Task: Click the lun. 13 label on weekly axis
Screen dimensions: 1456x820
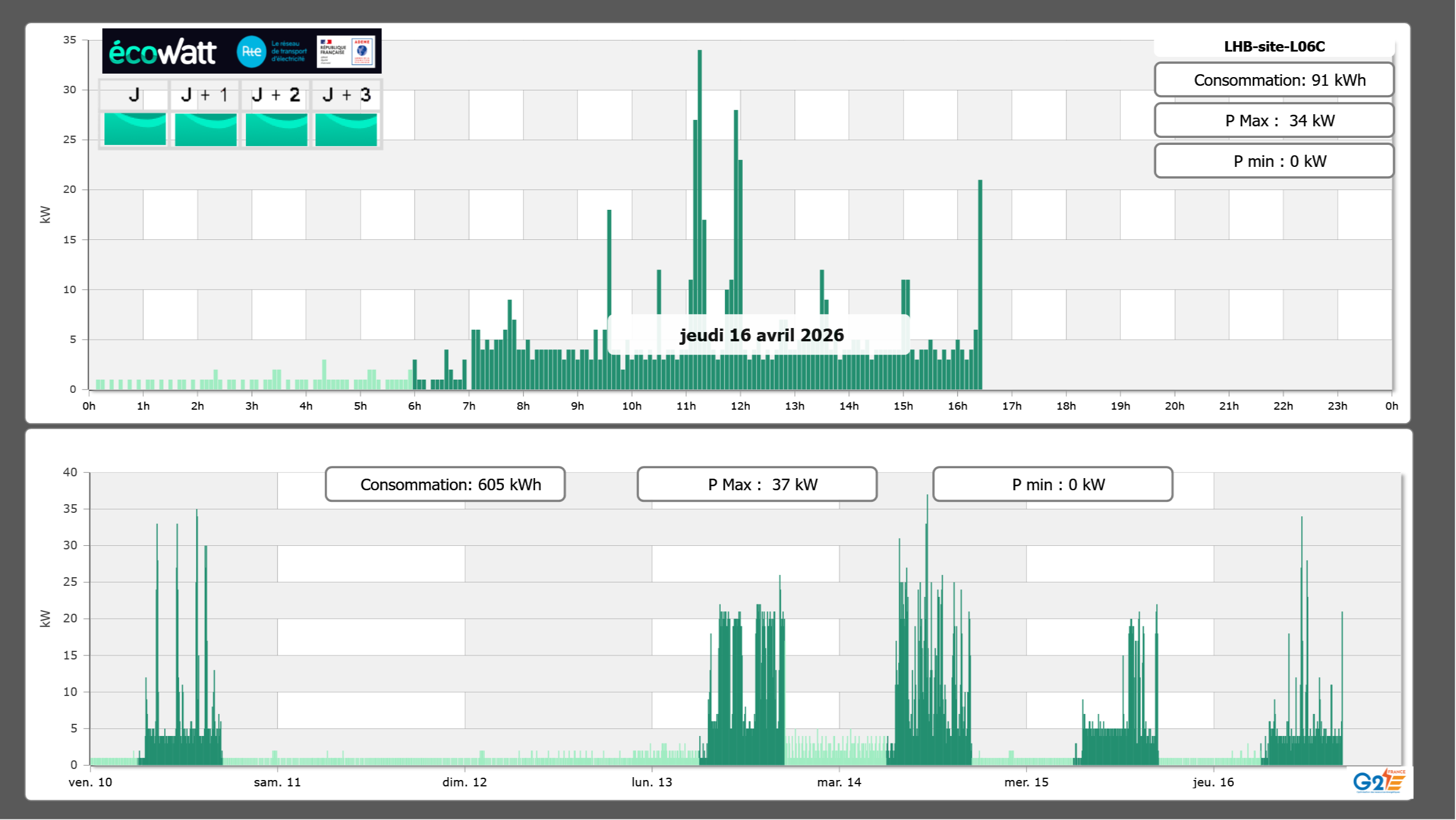Action: (652, 782)
